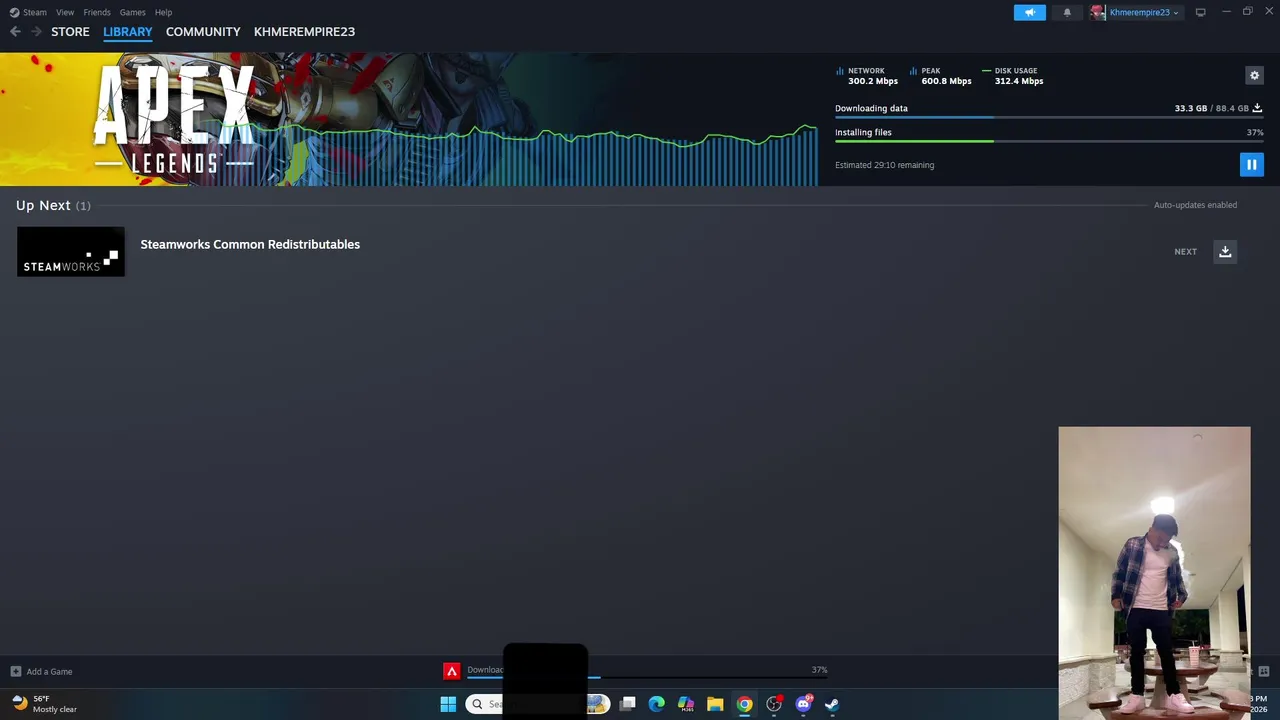Open the Help menu

[x=163, y=12]
